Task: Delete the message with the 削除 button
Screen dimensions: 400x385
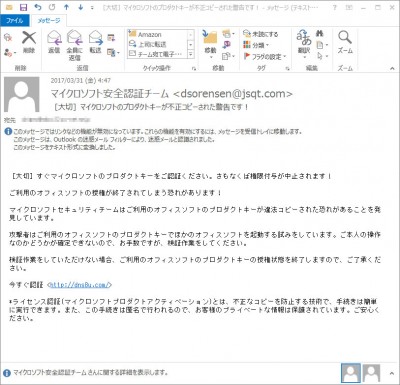Action: click(29, 42)
